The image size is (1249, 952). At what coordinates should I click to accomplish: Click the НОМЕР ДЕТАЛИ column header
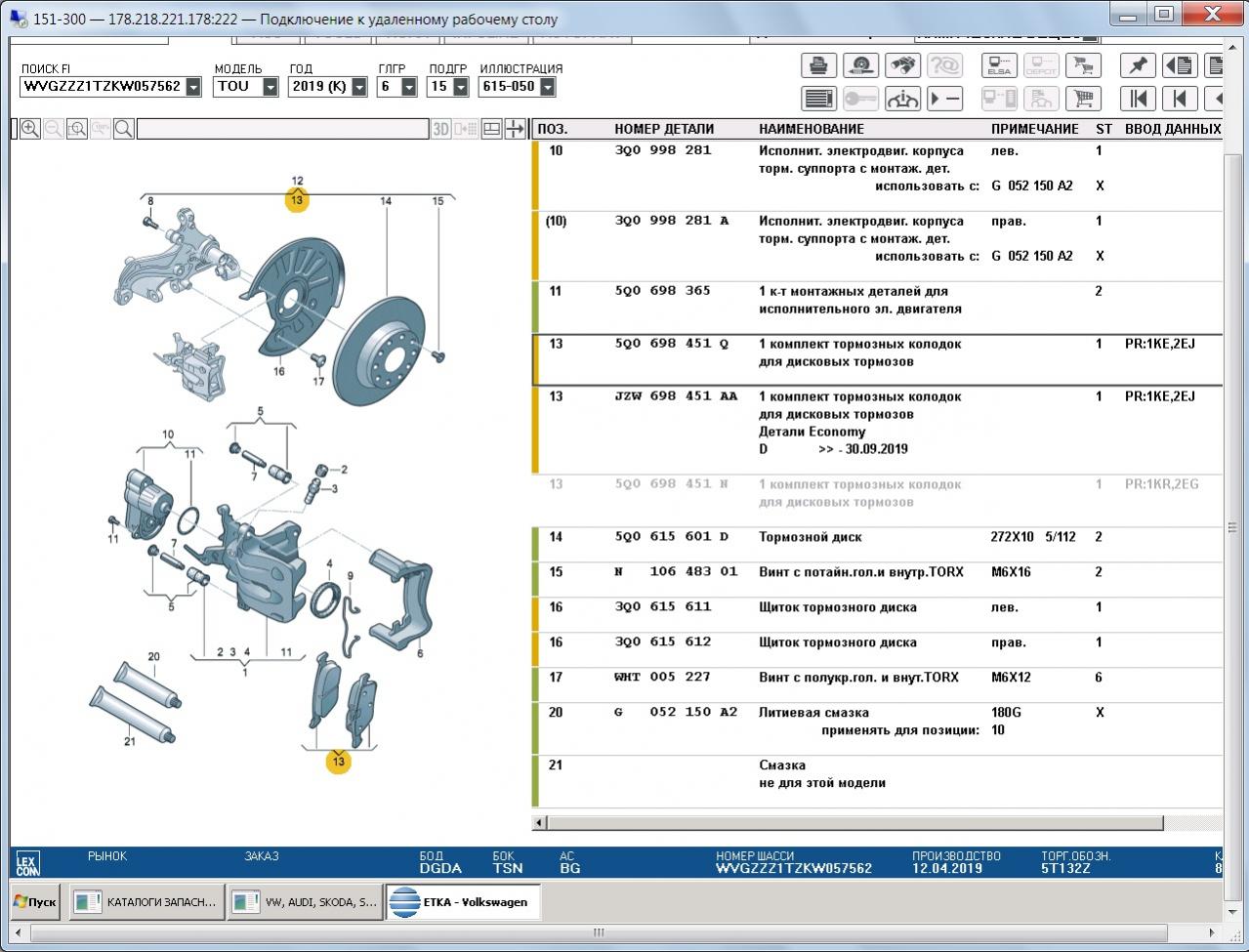664,129
